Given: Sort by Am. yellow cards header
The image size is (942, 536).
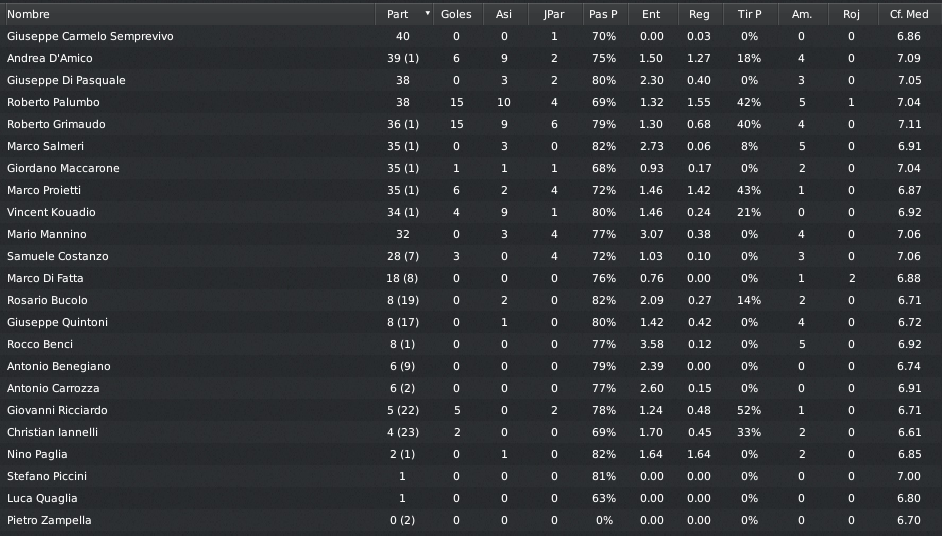Looking at the screenshot, I should pyautogui.click(x=801, y=14).
